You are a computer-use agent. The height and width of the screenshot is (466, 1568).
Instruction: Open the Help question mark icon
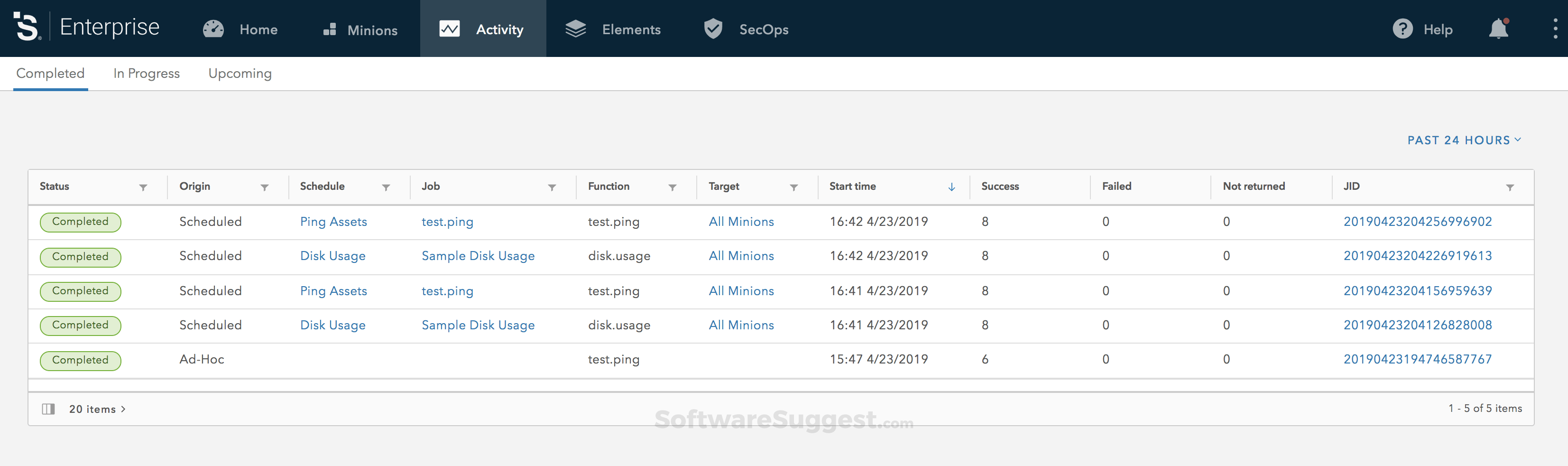coord(1402,28)
